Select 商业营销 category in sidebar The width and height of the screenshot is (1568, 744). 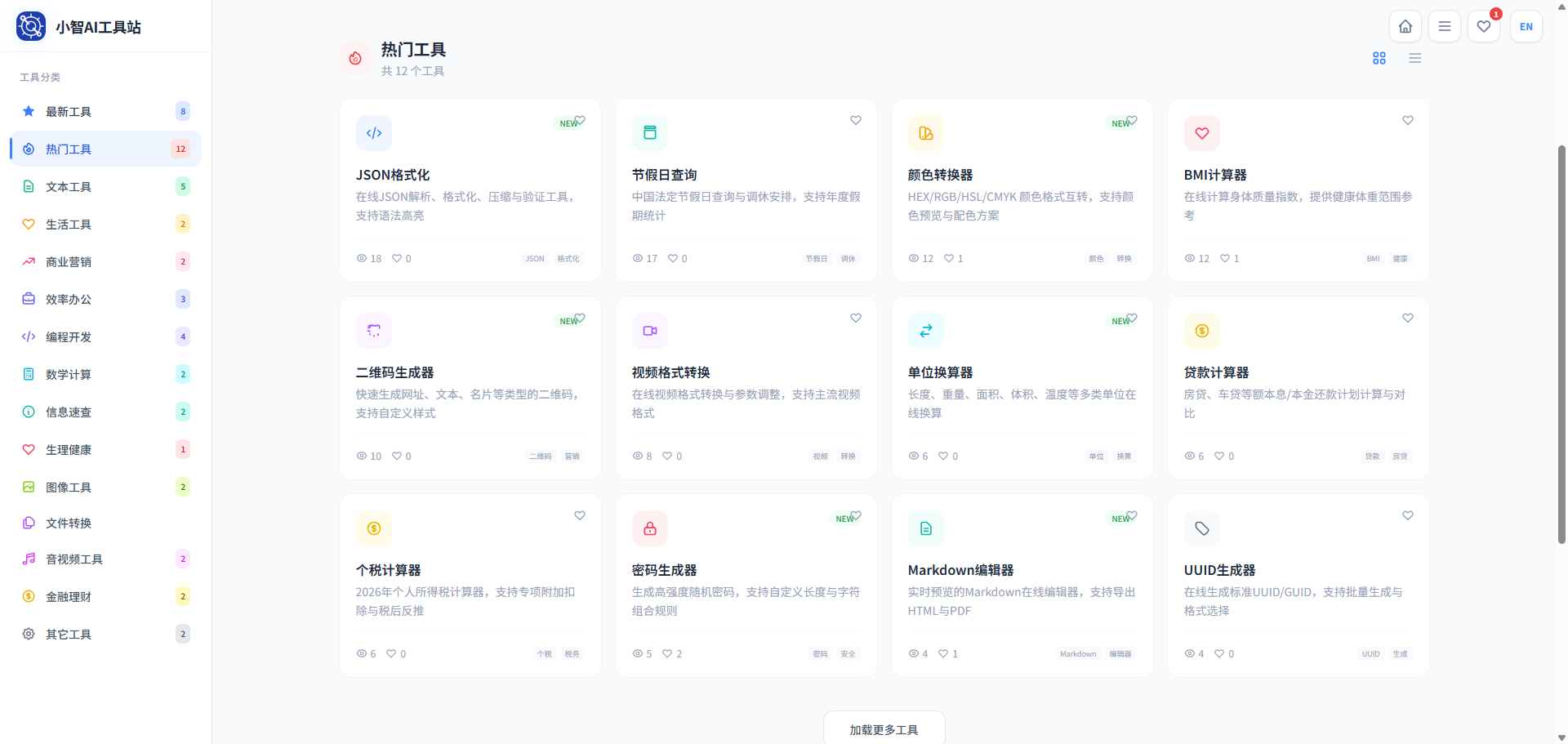click(105, 261)
